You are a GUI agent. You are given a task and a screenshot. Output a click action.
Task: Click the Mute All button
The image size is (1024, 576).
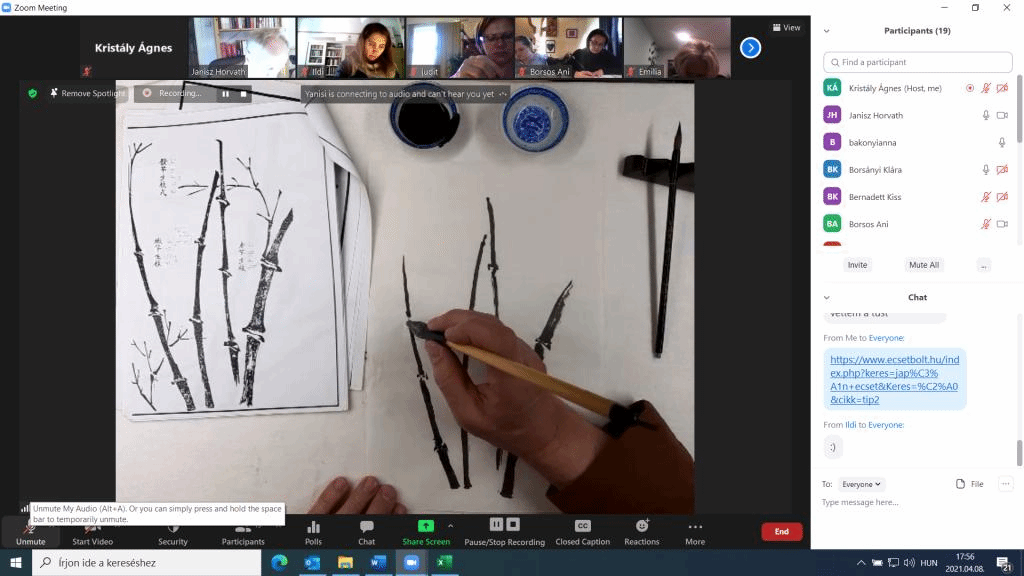924,265
